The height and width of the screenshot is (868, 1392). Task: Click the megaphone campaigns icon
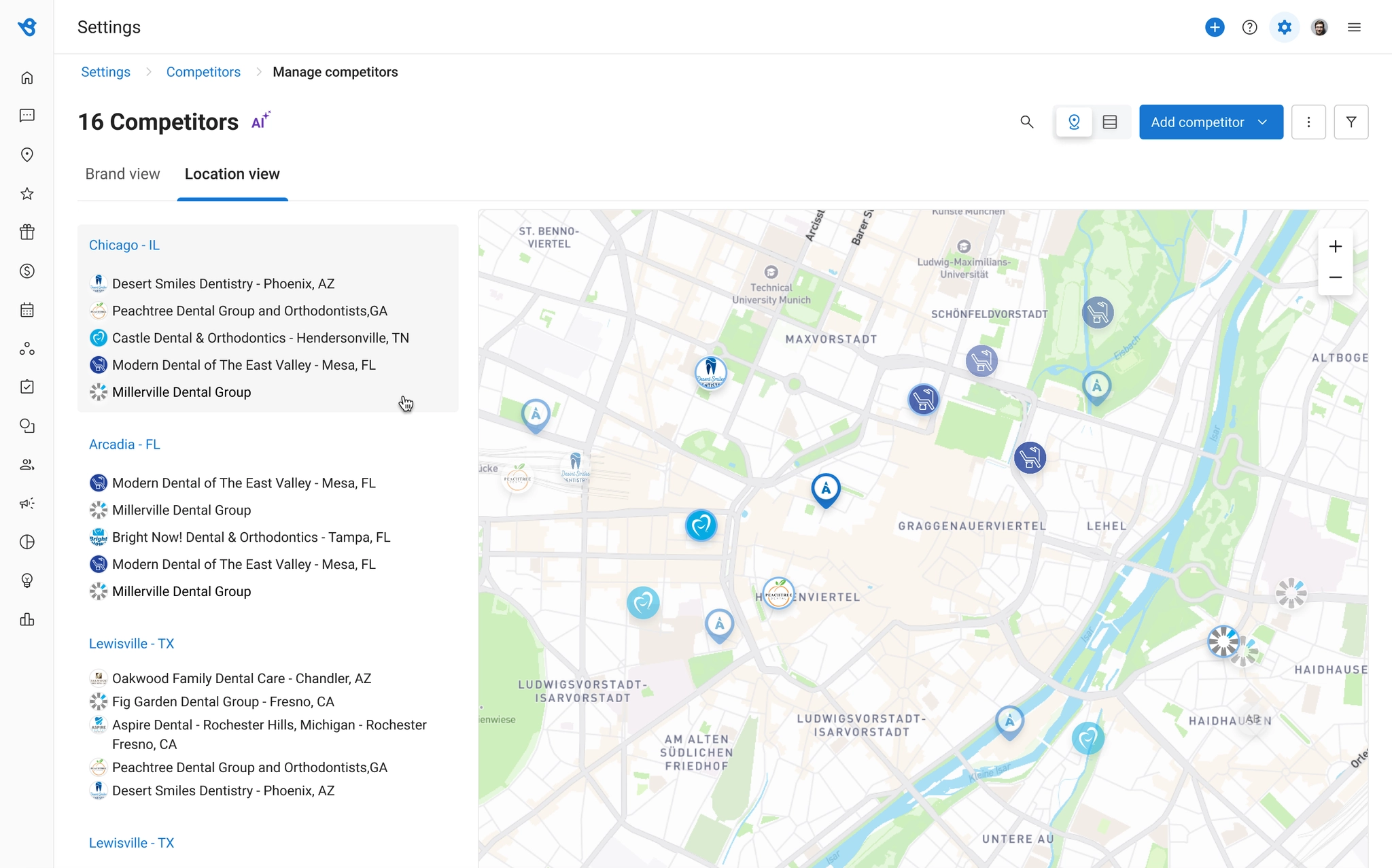[x=27, y=504]
